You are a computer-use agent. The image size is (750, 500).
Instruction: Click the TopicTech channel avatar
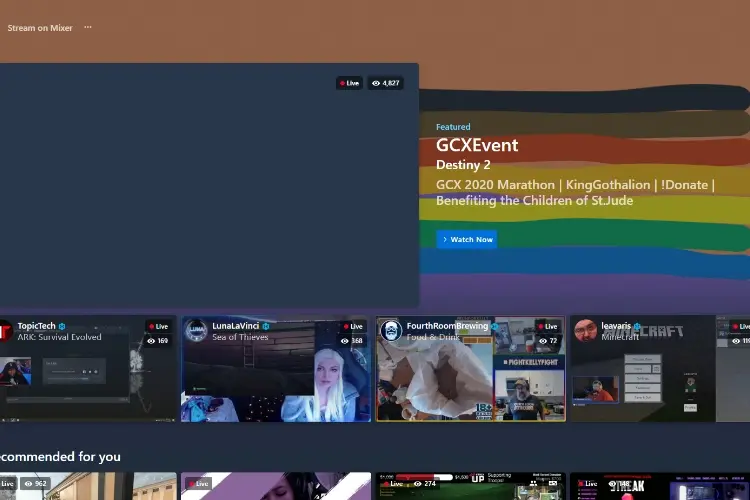tap(5, 331)
